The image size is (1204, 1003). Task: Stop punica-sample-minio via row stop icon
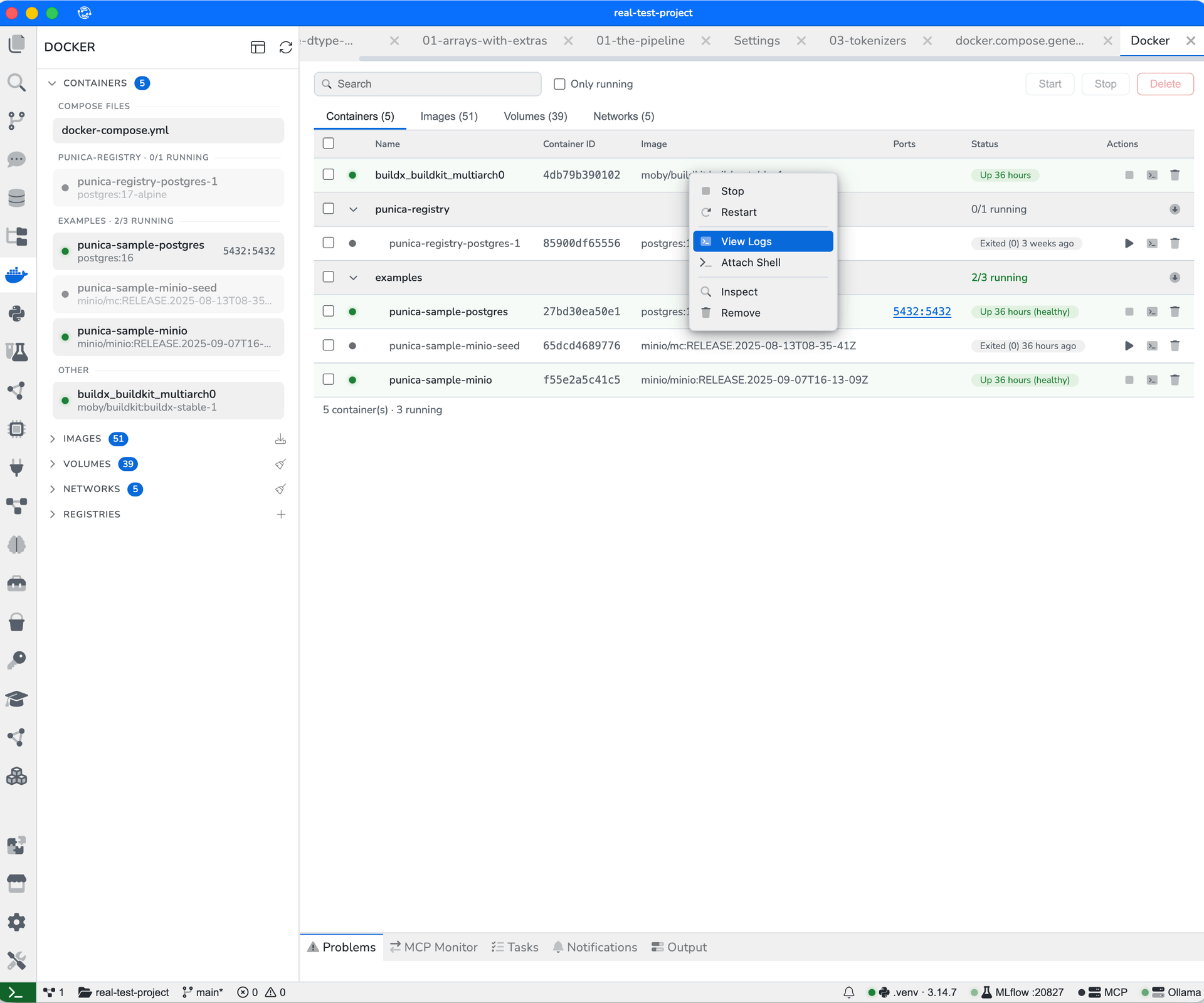click(x=1129, y=380)
